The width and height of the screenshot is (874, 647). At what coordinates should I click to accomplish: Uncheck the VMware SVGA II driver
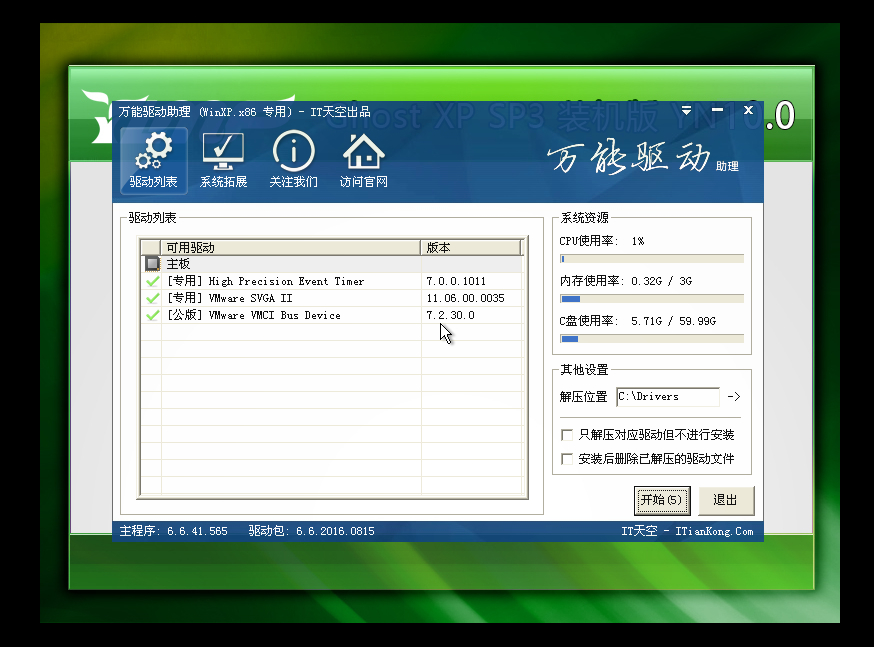pos(152,298)
